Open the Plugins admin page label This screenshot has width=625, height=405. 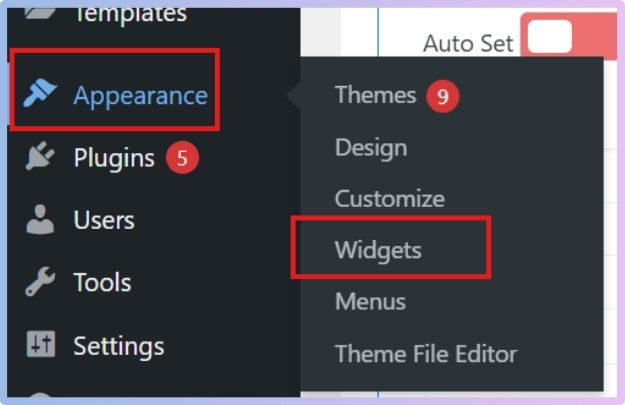click(114, 158)
